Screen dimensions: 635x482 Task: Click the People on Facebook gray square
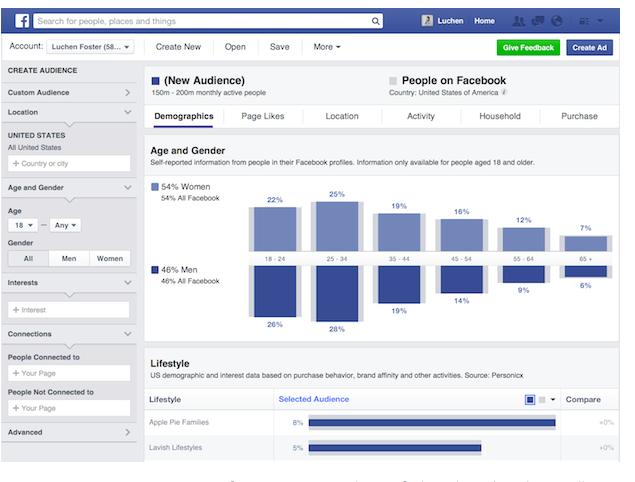(x=393, y=81)
